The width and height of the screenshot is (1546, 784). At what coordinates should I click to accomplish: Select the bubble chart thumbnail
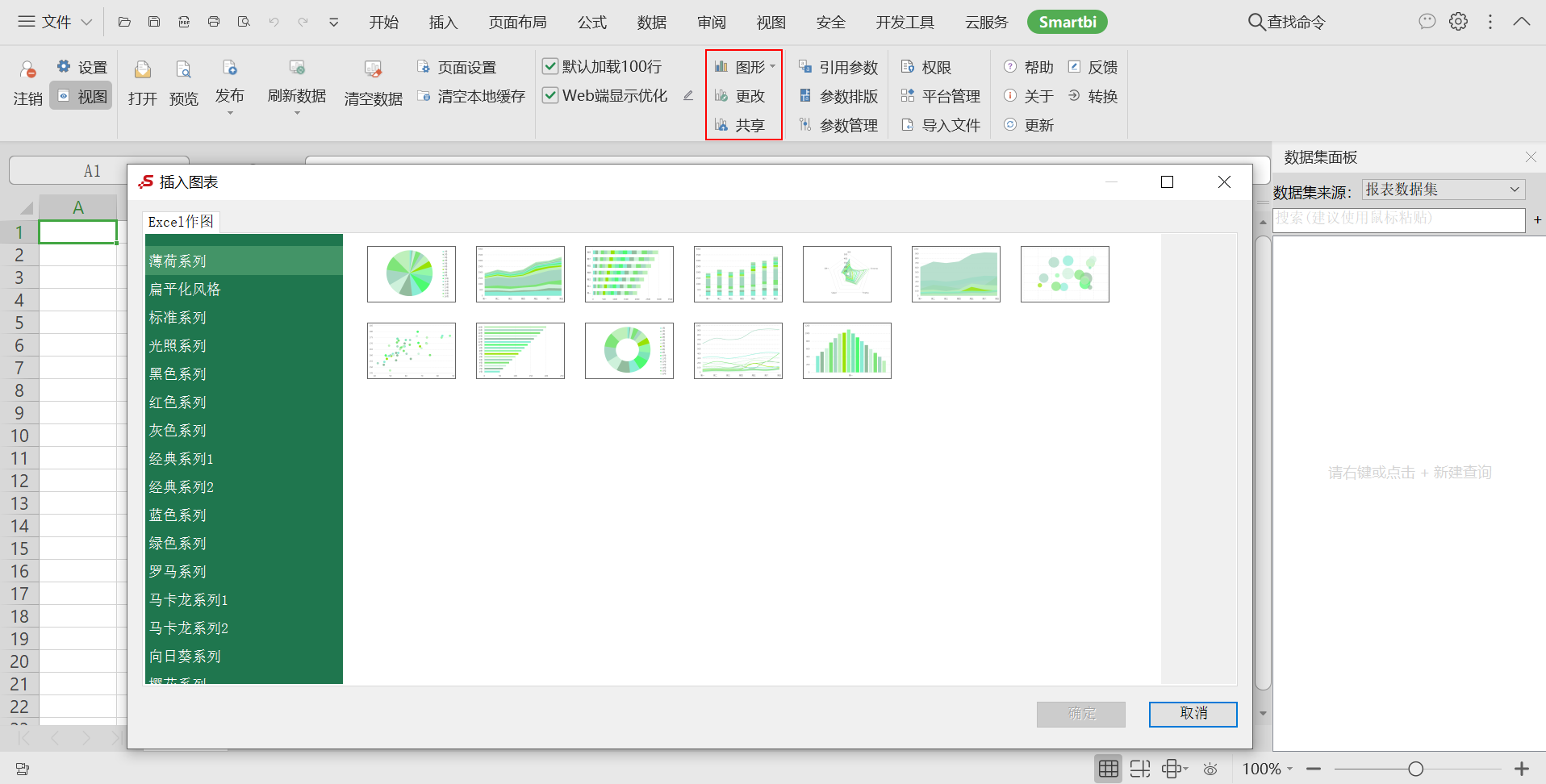pyautogui.click(x=1065, y=274)
